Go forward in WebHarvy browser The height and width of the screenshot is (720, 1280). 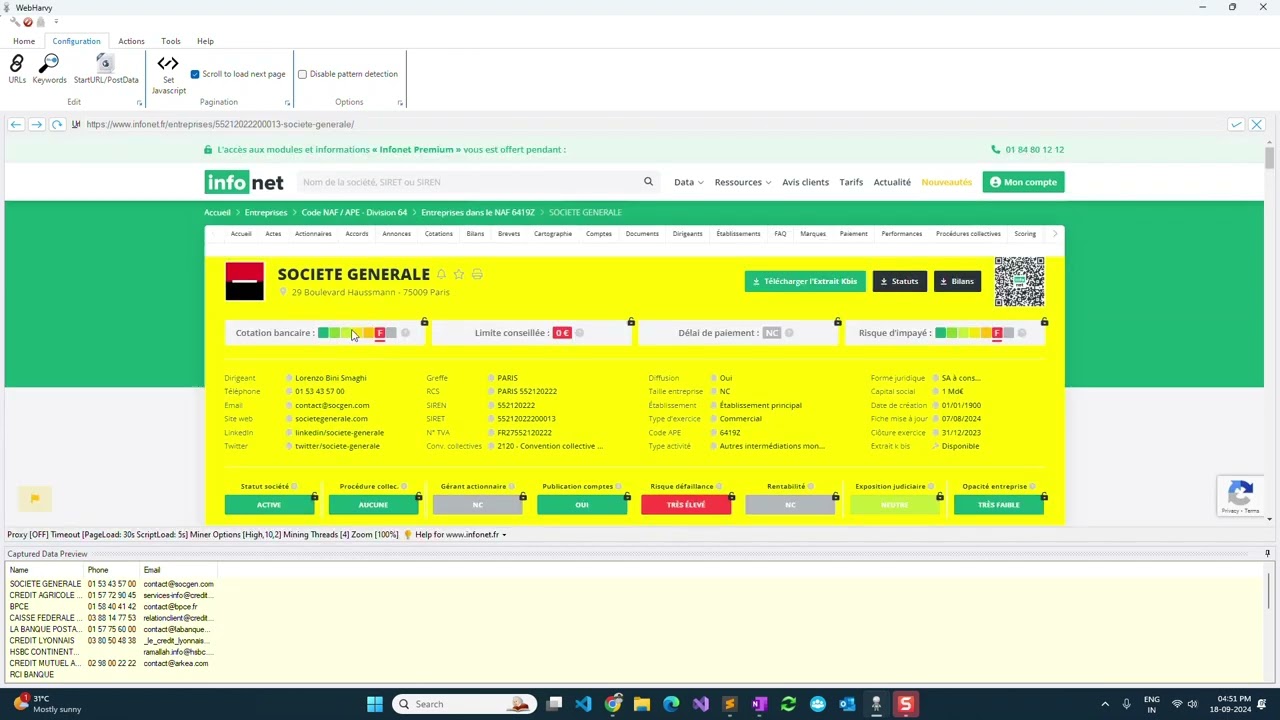(36, 124)
